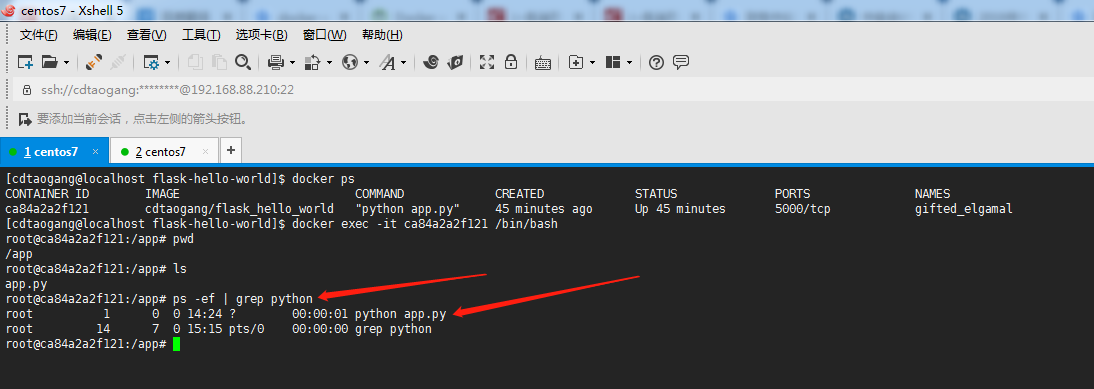
Task: Click the address bar padlock icon
Action: (x=27, y=90)
